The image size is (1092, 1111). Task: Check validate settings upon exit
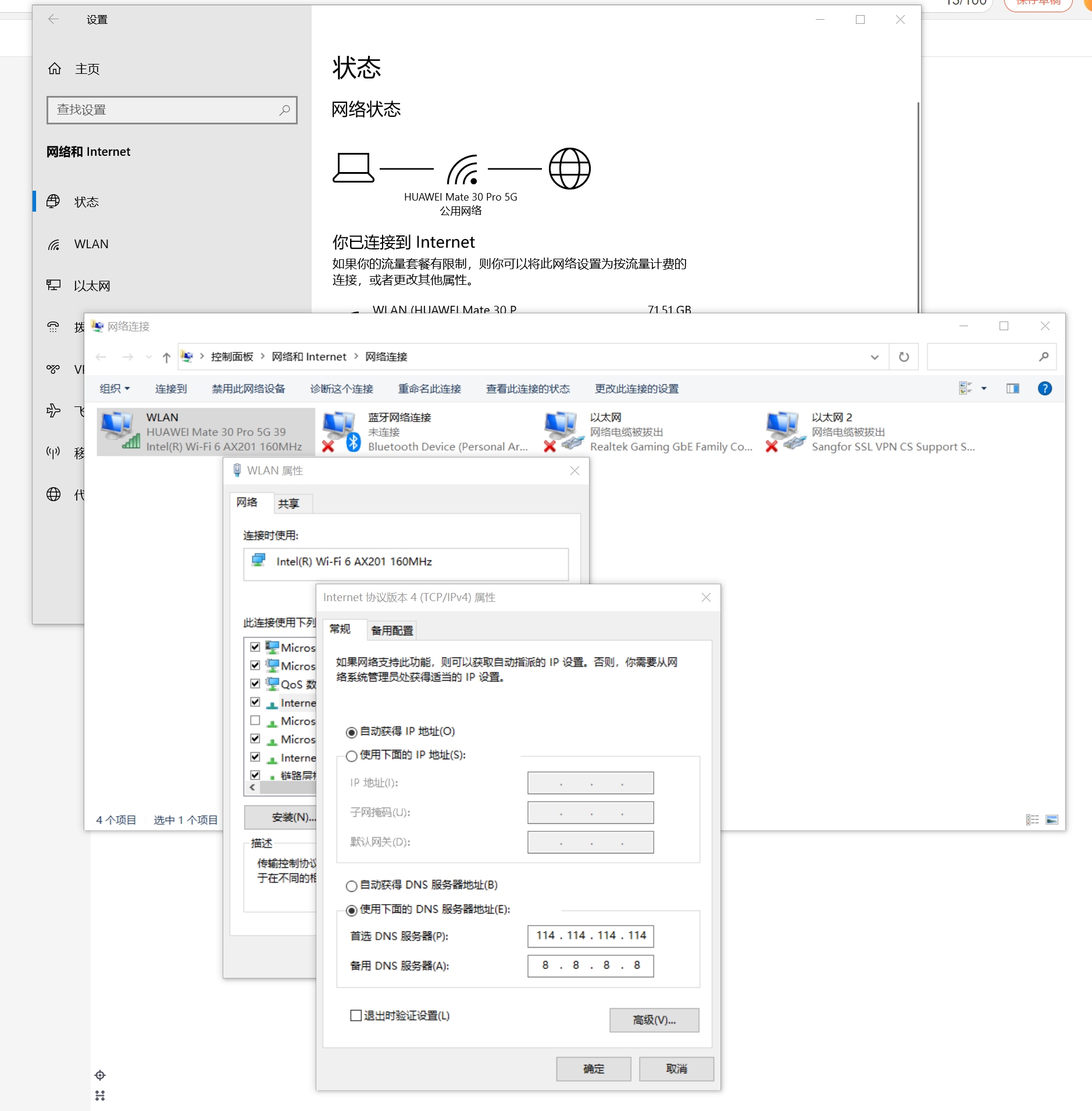pos(356,1016)
